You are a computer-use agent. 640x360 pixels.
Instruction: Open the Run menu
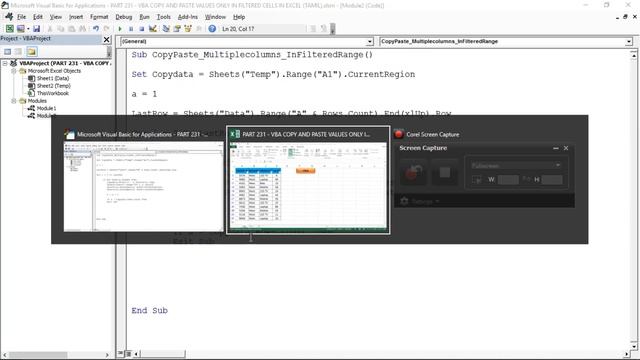point(144,17)
